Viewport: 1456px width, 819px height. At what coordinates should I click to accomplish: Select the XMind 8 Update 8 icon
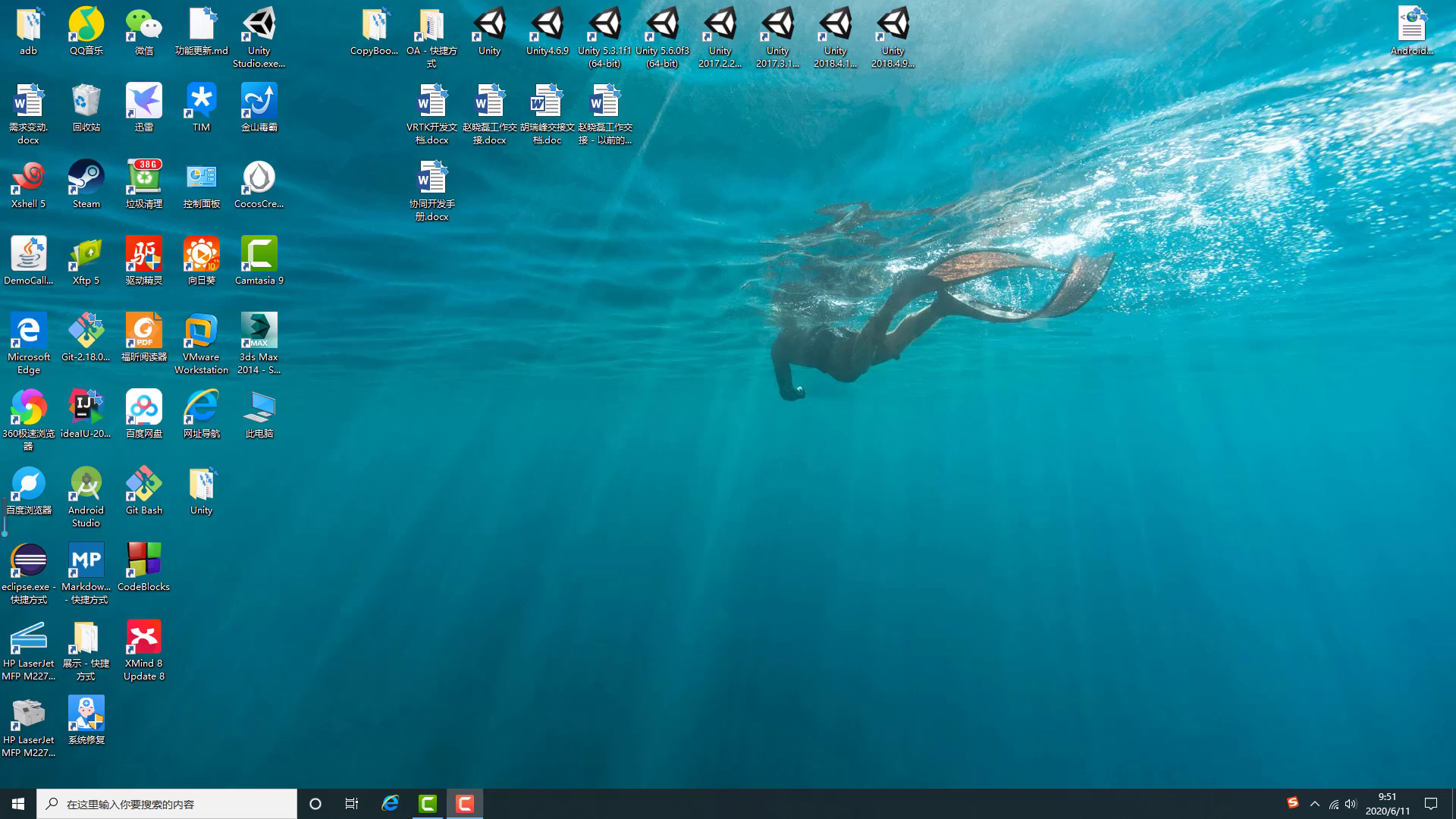[144, 651]
